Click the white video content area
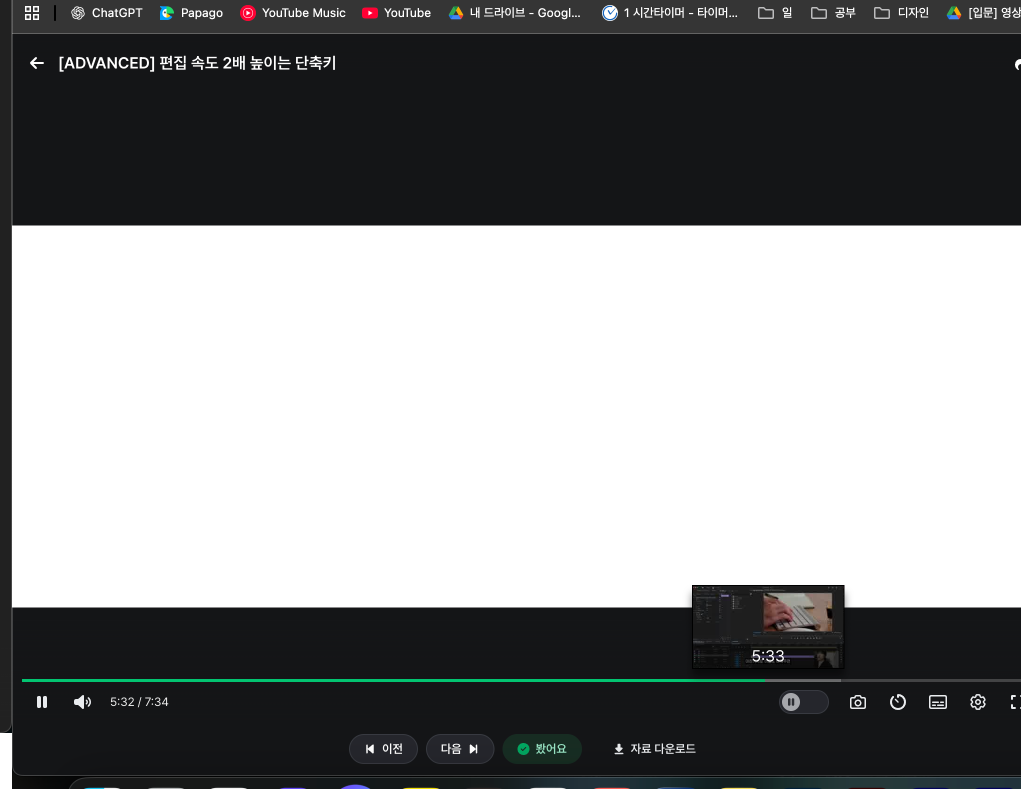The height and width of the screenshot is (789, 1021). pos(516,417)
